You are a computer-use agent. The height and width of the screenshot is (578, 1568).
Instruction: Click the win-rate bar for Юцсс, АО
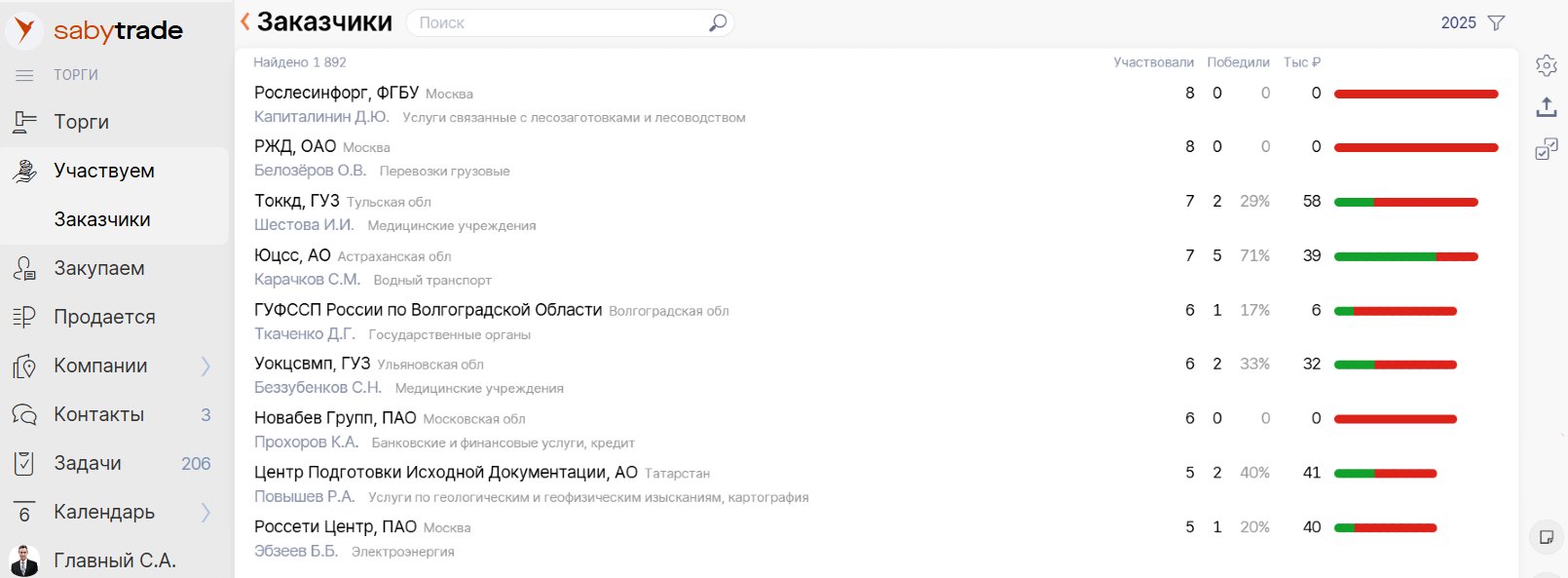pyautogui.click(x=1406, y=256)
